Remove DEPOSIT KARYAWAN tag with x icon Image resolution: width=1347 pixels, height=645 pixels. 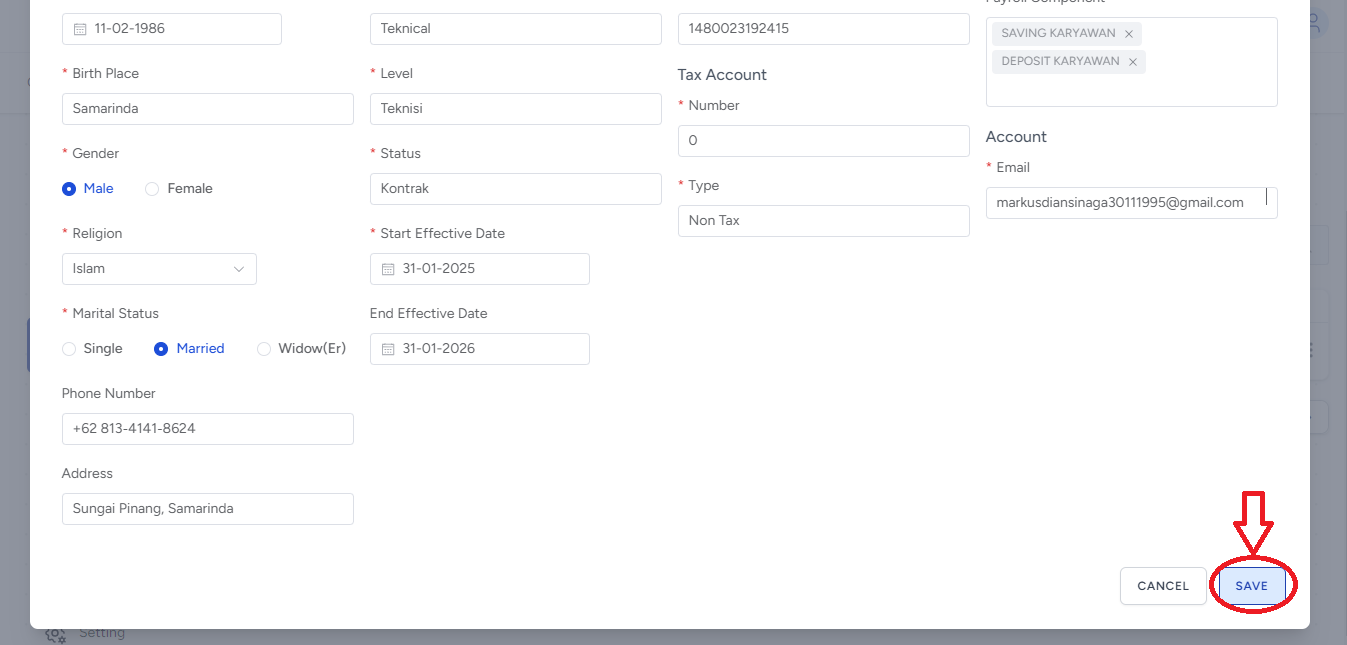pos(1133,62)
